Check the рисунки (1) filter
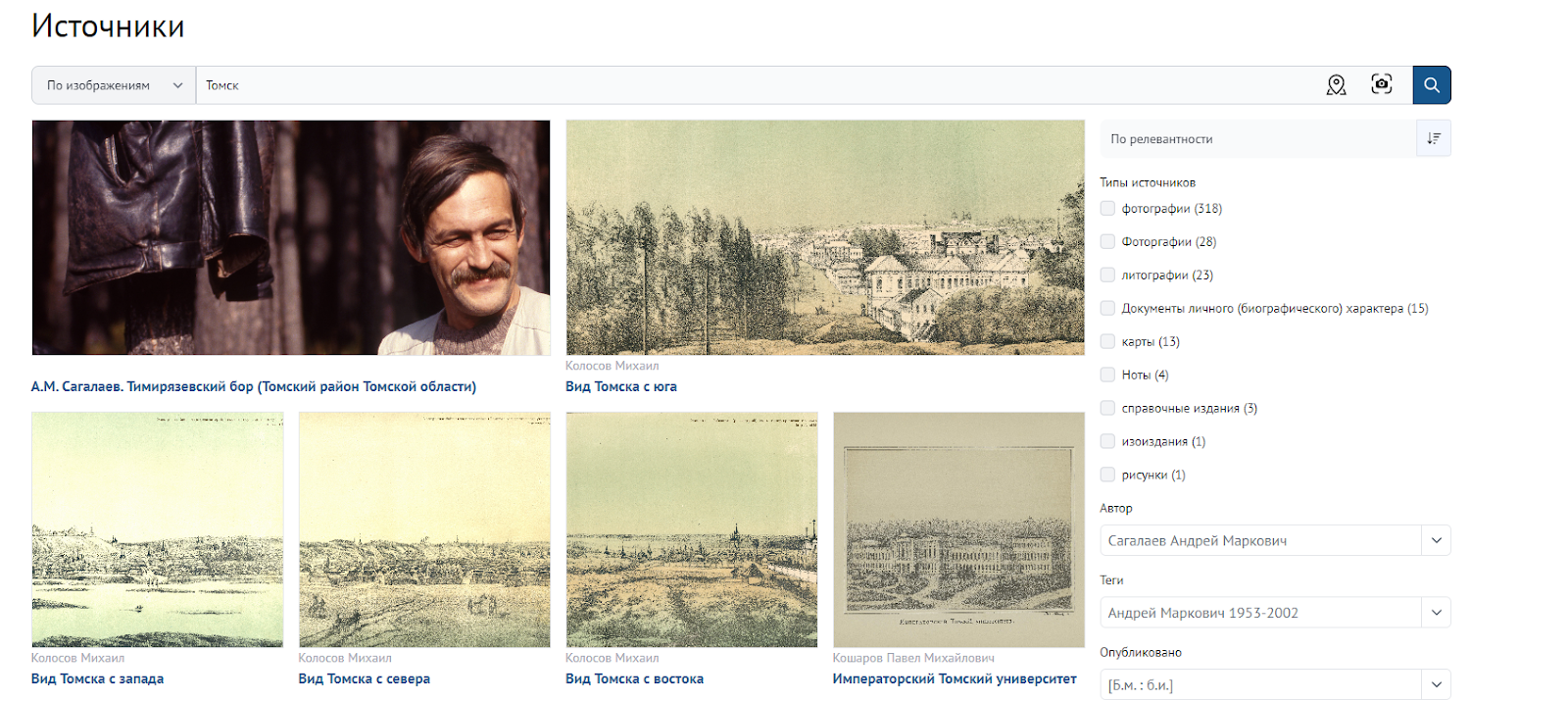1568x701 pixels. 1107,475
